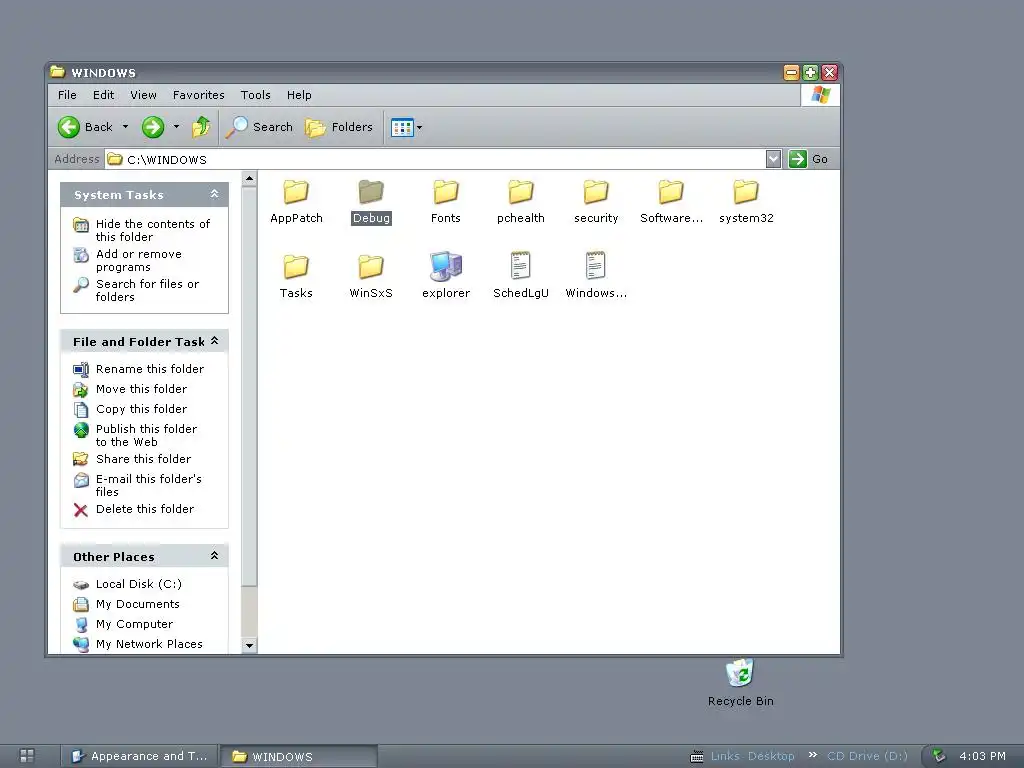Image resolution: width=1024 pixels, height=768 pixels.
Task: Select the WinSxS folder
Action: pos(371,276)
